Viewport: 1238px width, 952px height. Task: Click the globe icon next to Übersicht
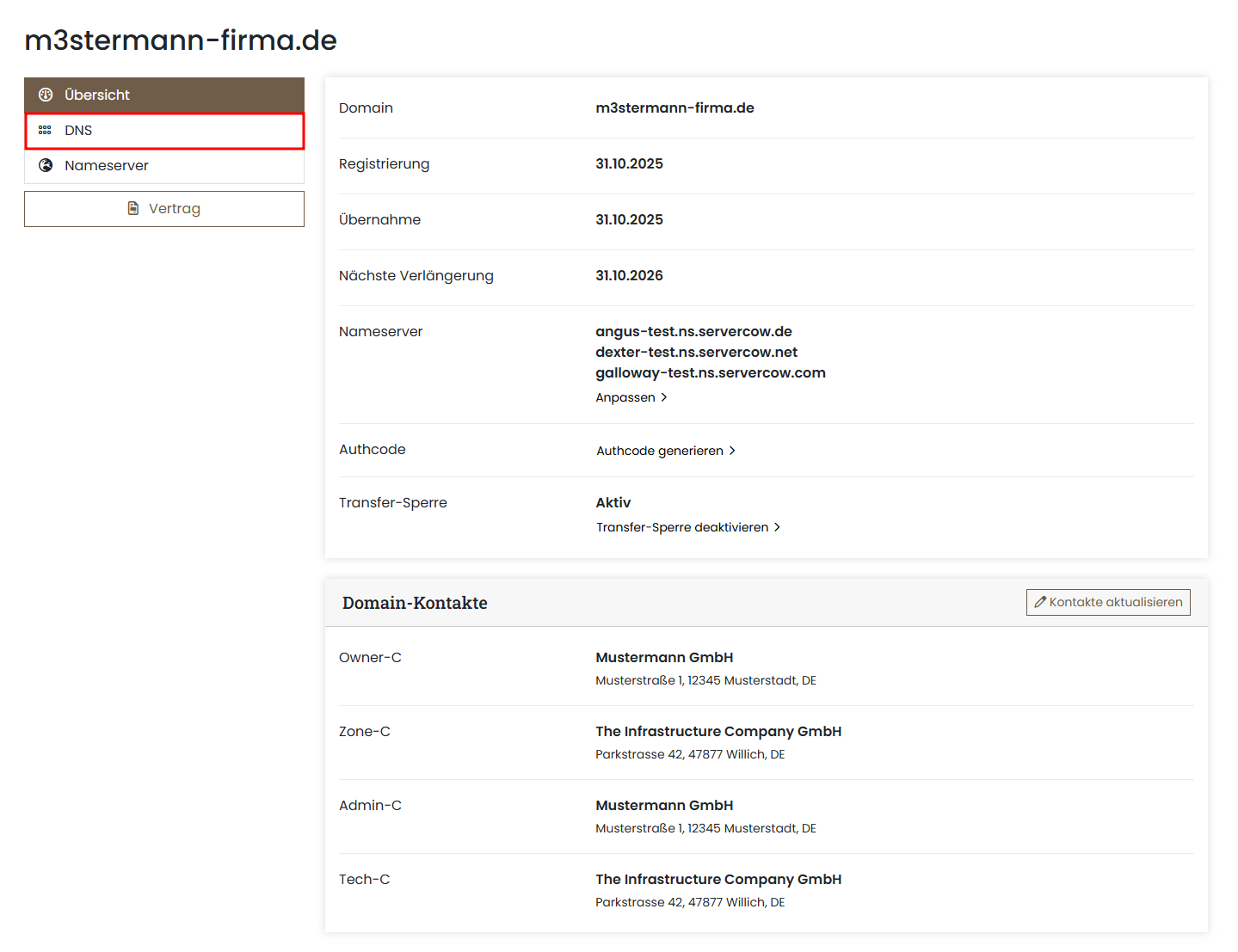[45, 95]
